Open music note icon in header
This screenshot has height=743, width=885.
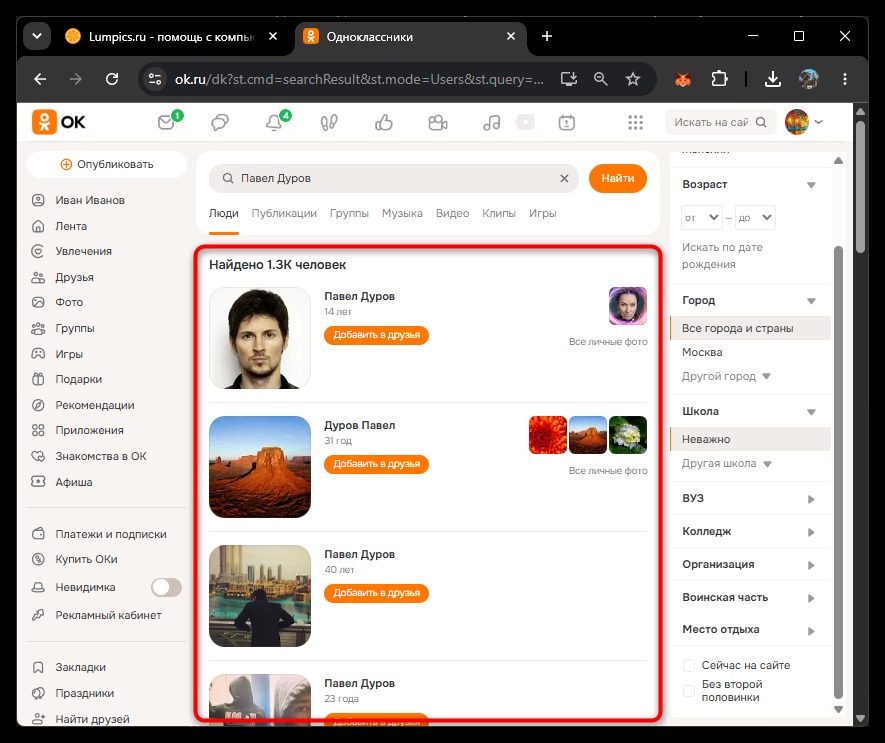[492, 123]
